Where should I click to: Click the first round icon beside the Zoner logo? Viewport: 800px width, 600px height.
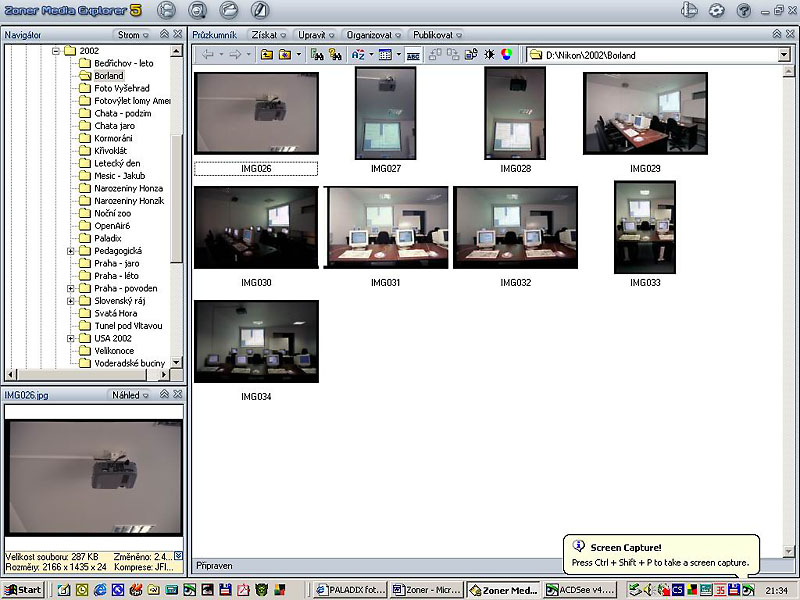[166, 10]
